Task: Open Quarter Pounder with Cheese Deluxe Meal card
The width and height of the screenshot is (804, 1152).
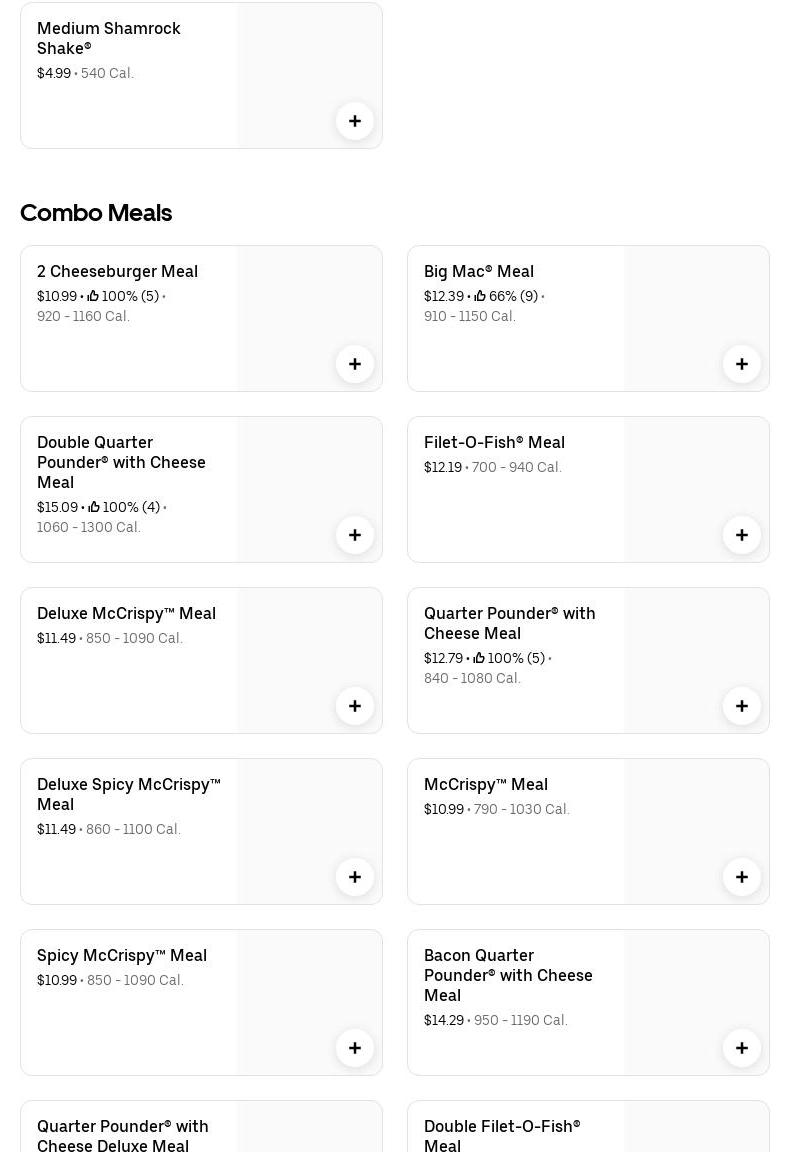Action: [122, 1135]
